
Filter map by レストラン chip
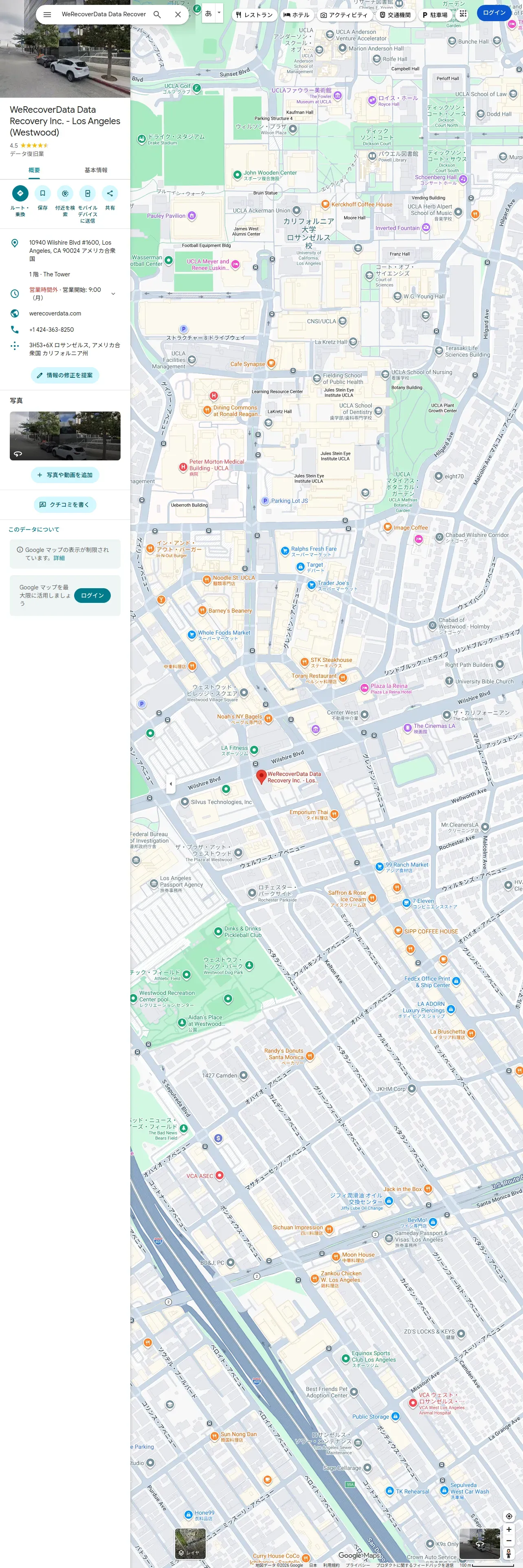tap(255, 15)
